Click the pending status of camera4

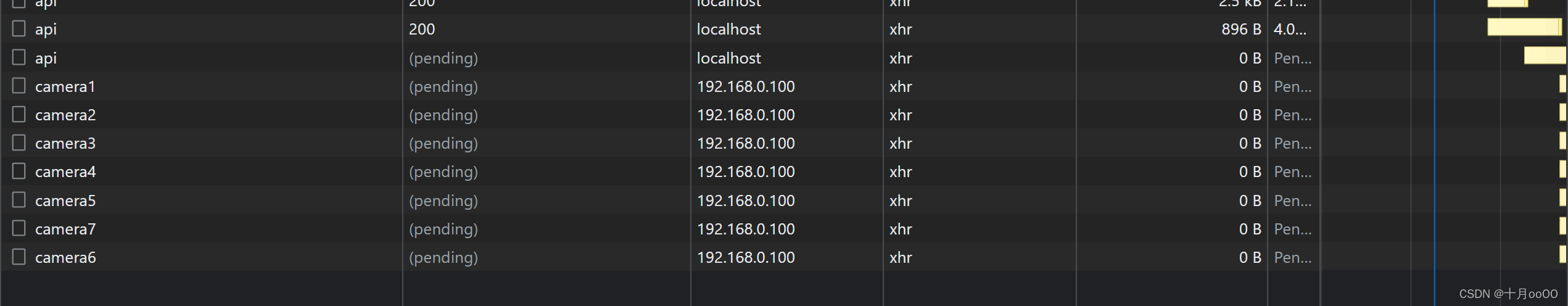(x=444, y=172)
